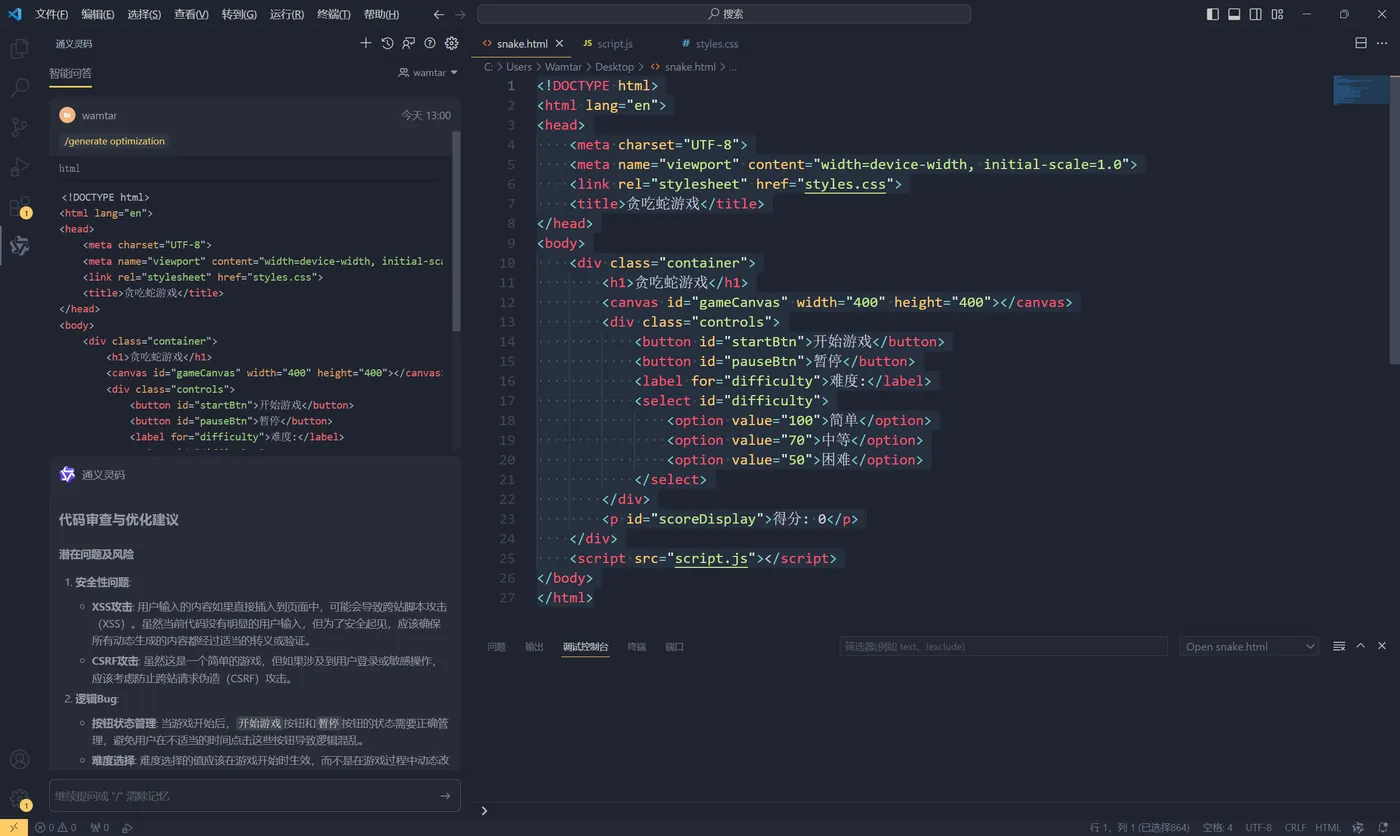Switch to the styles.css tab
The width and height of the screenshot is (1400, 836).
click(717, 44)
